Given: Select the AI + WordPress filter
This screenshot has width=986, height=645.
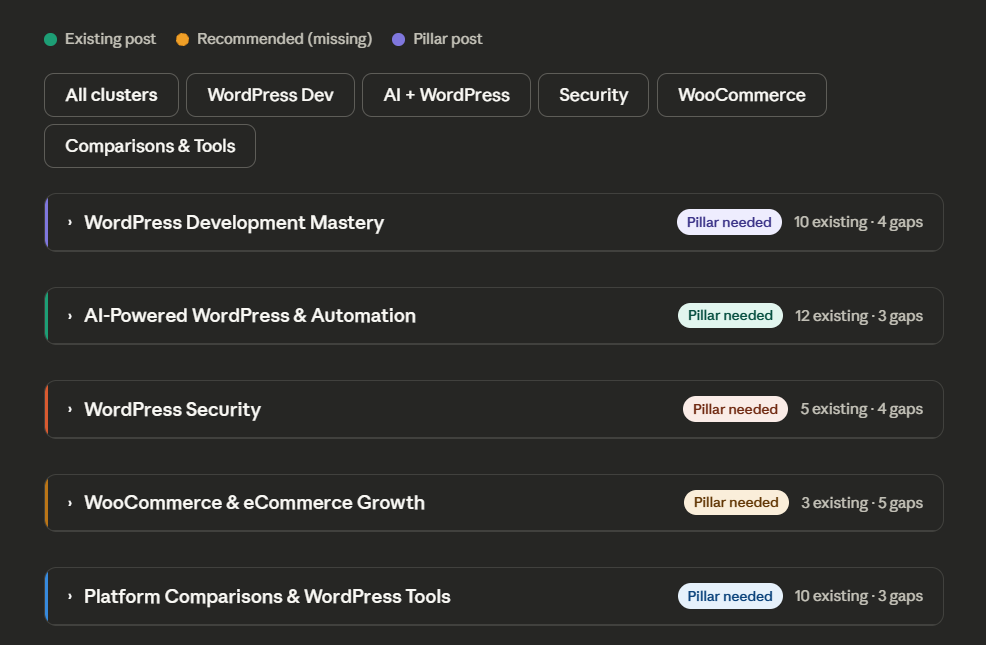Looking at the screenshot, I should coord(446,94).
